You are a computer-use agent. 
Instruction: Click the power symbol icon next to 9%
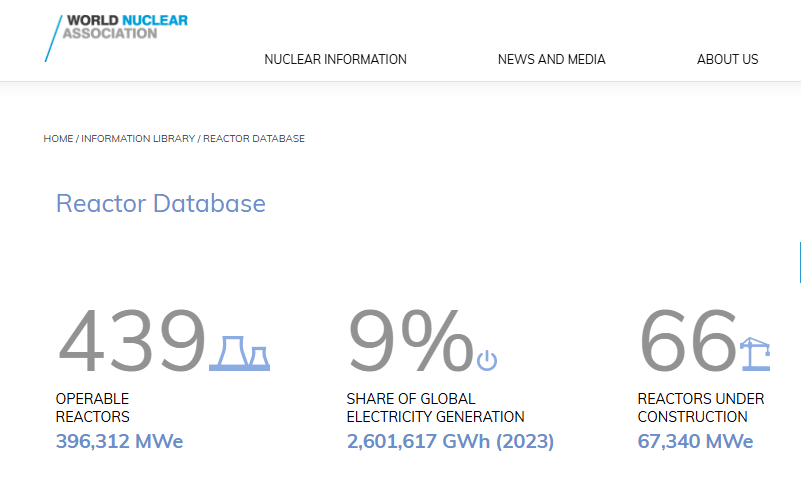487,360
